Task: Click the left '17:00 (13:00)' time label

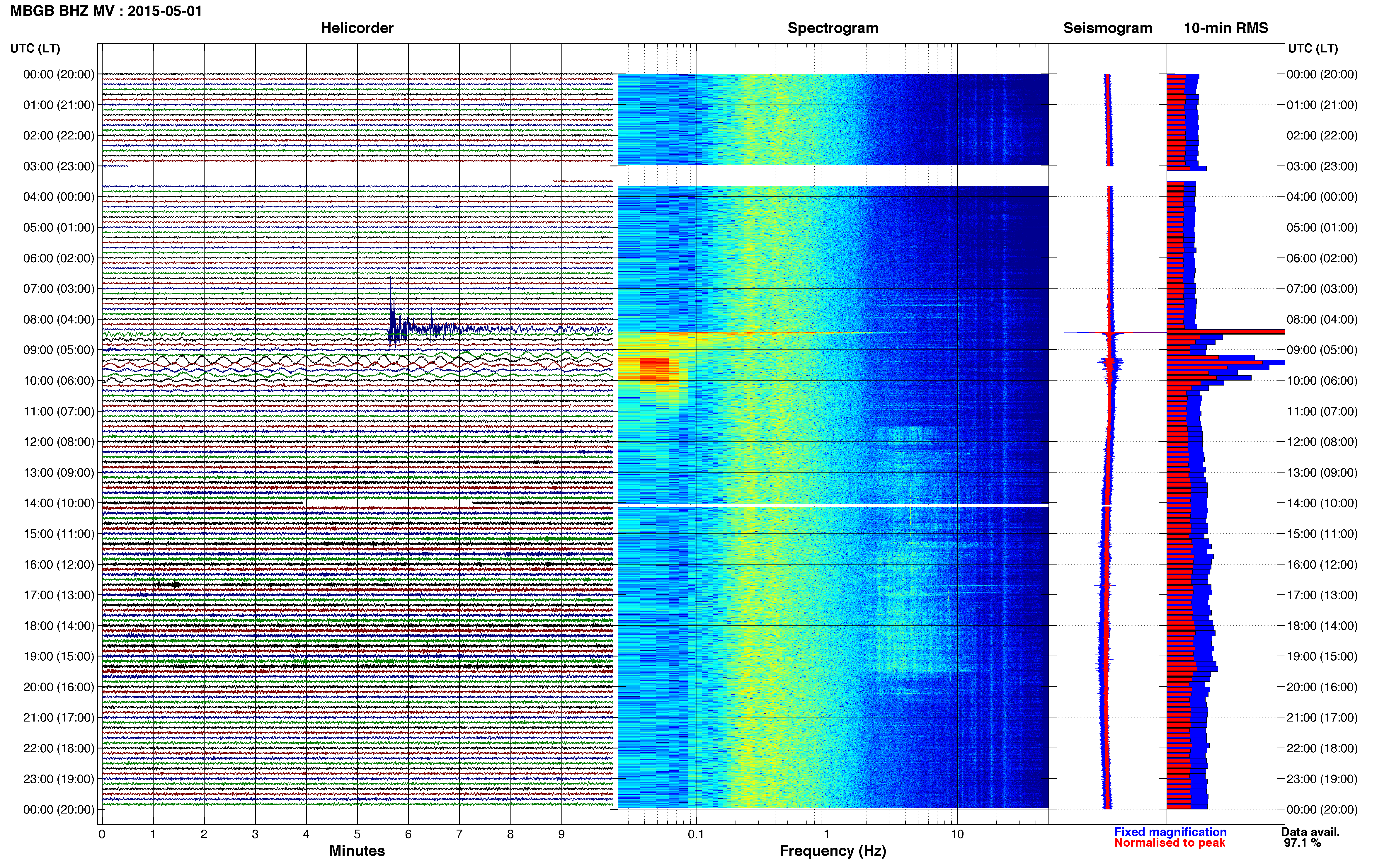Action: (59, 595)
